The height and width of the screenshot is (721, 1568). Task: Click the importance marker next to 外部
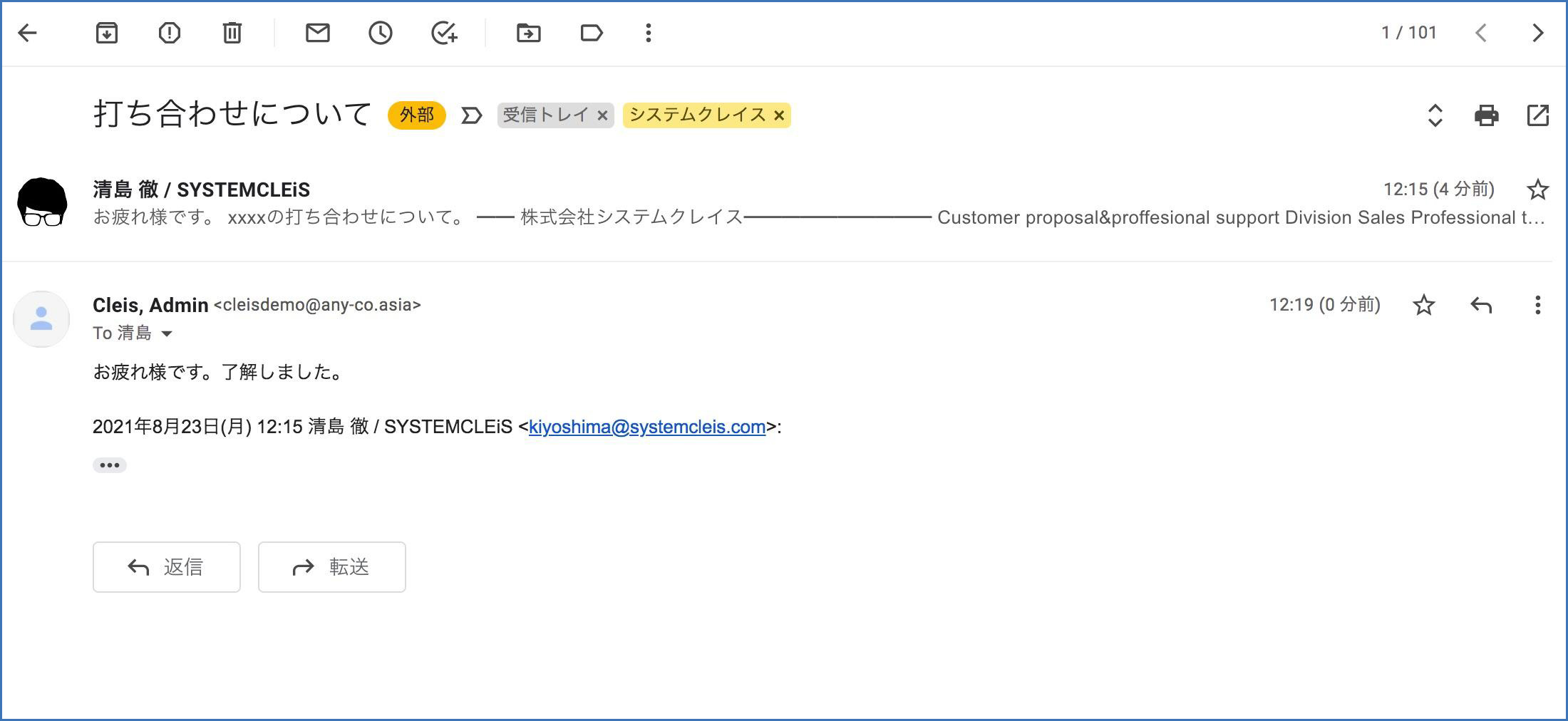coord(471,115)
